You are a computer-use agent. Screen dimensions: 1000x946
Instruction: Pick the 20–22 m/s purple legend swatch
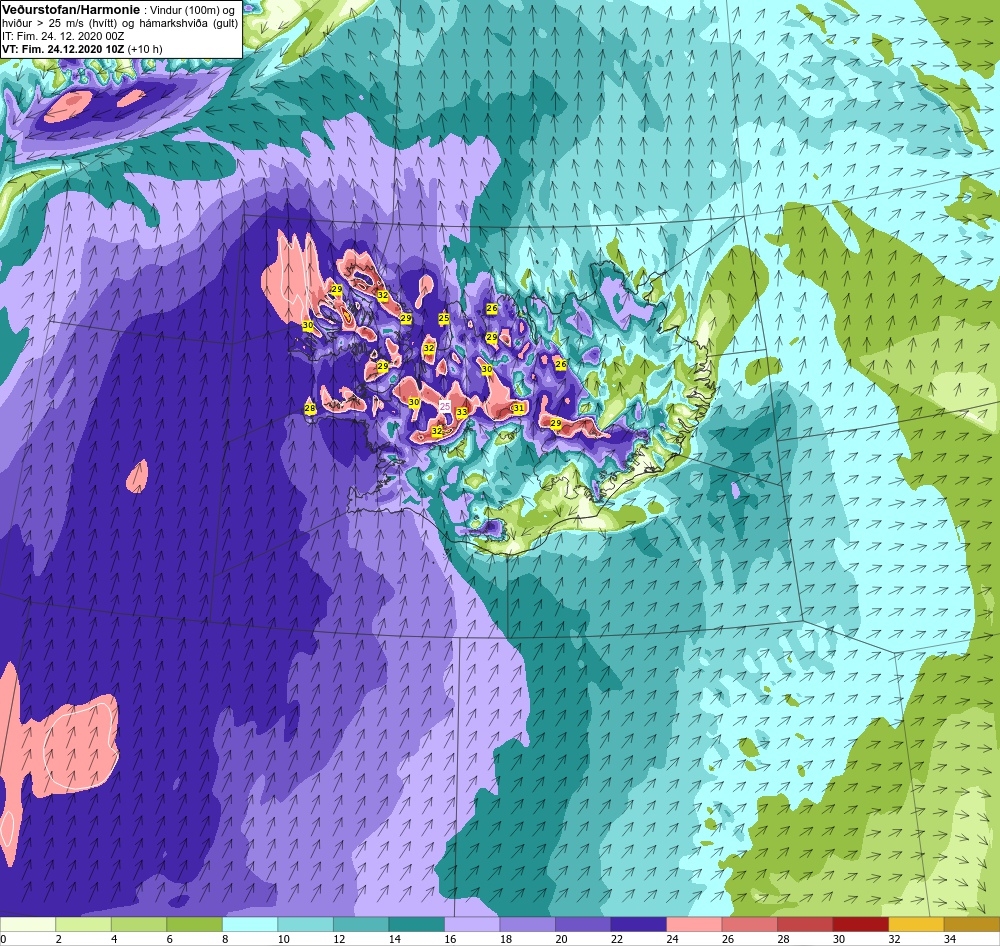(583, 924)
